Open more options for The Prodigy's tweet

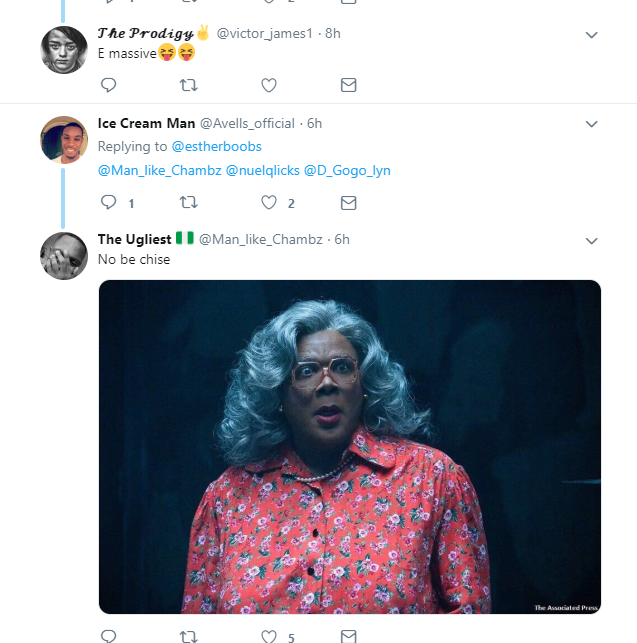(x=591, y=35)
